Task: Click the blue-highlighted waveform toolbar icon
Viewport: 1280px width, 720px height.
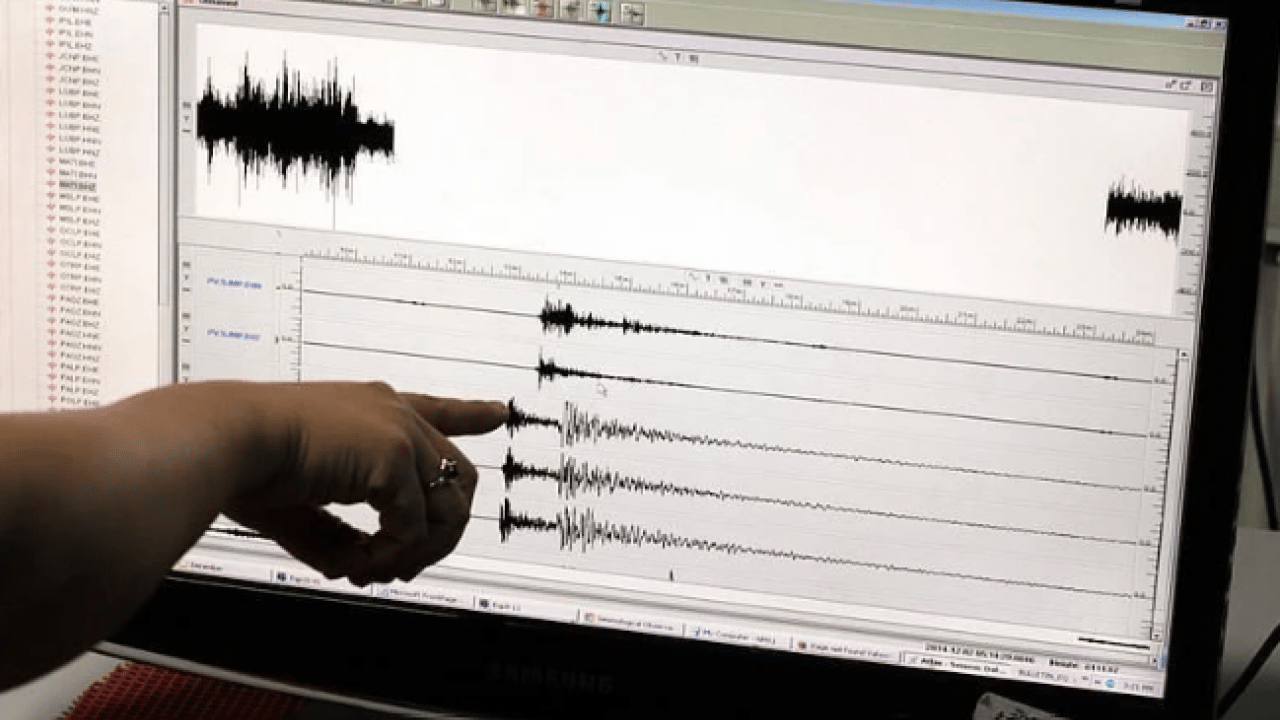Action: [600, 11]
